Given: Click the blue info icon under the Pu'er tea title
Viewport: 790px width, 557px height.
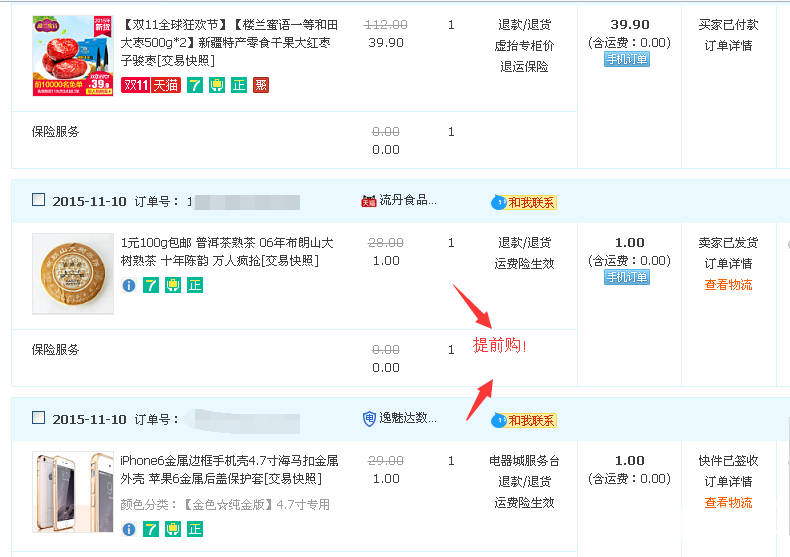Looking at the screenshot, I should tap(129, 285).
